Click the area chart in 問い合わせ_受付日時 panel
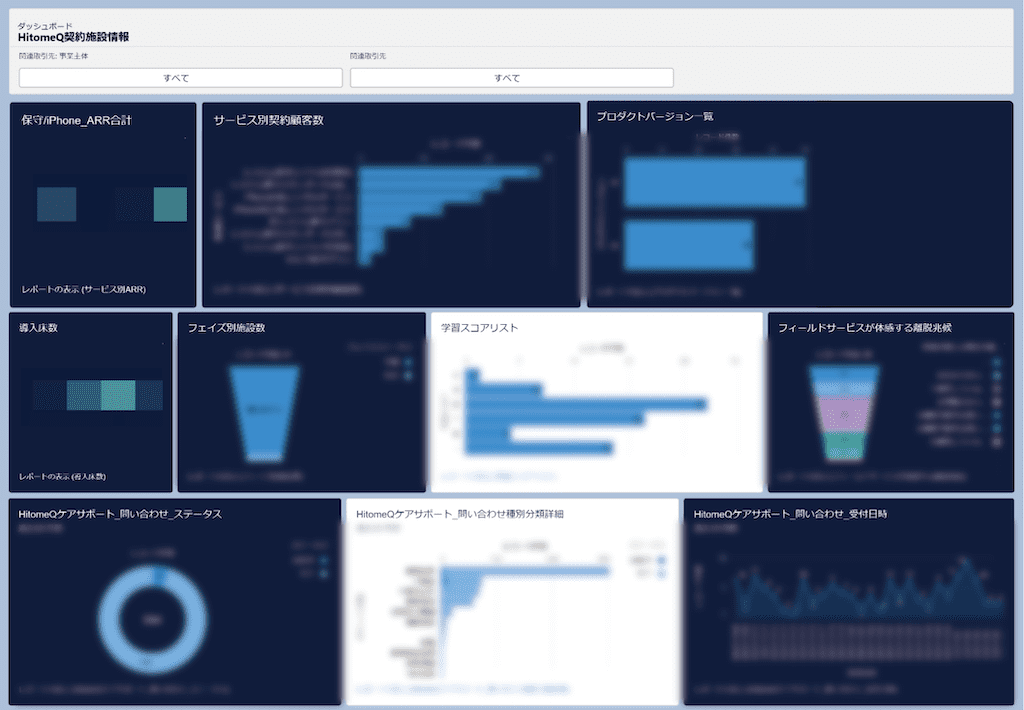 (869, 588)
